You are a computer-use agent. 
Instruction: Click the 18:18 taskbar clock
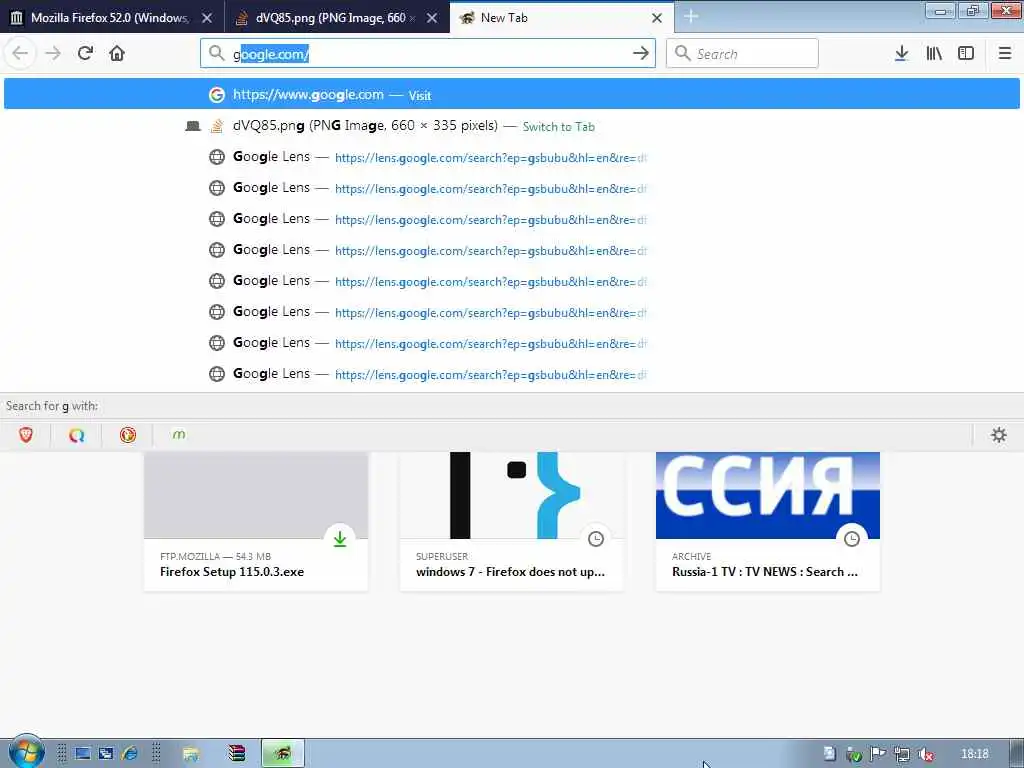point(974,754)
